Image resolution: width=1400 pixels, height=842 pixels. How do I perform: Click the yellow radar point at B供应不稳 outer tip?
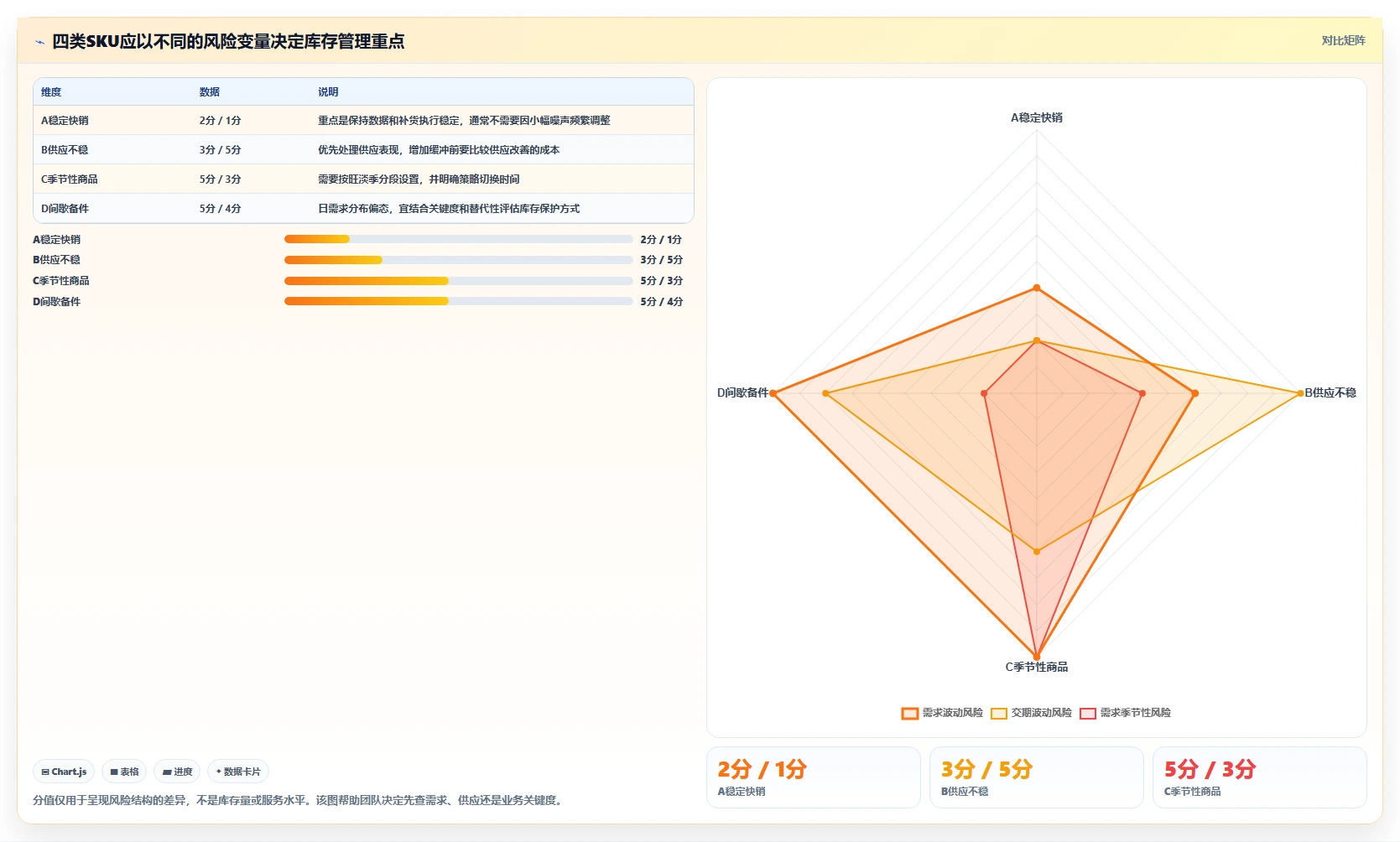point(1300,393)
